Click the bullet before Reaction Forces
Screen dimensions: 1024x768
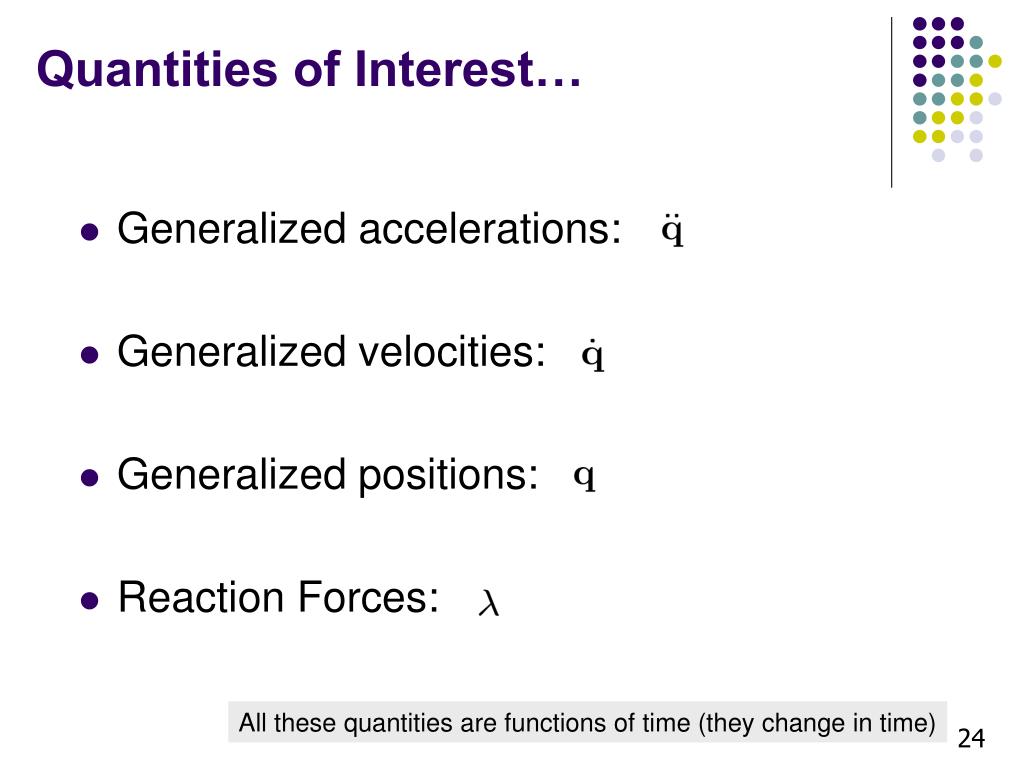coord(89,600)
